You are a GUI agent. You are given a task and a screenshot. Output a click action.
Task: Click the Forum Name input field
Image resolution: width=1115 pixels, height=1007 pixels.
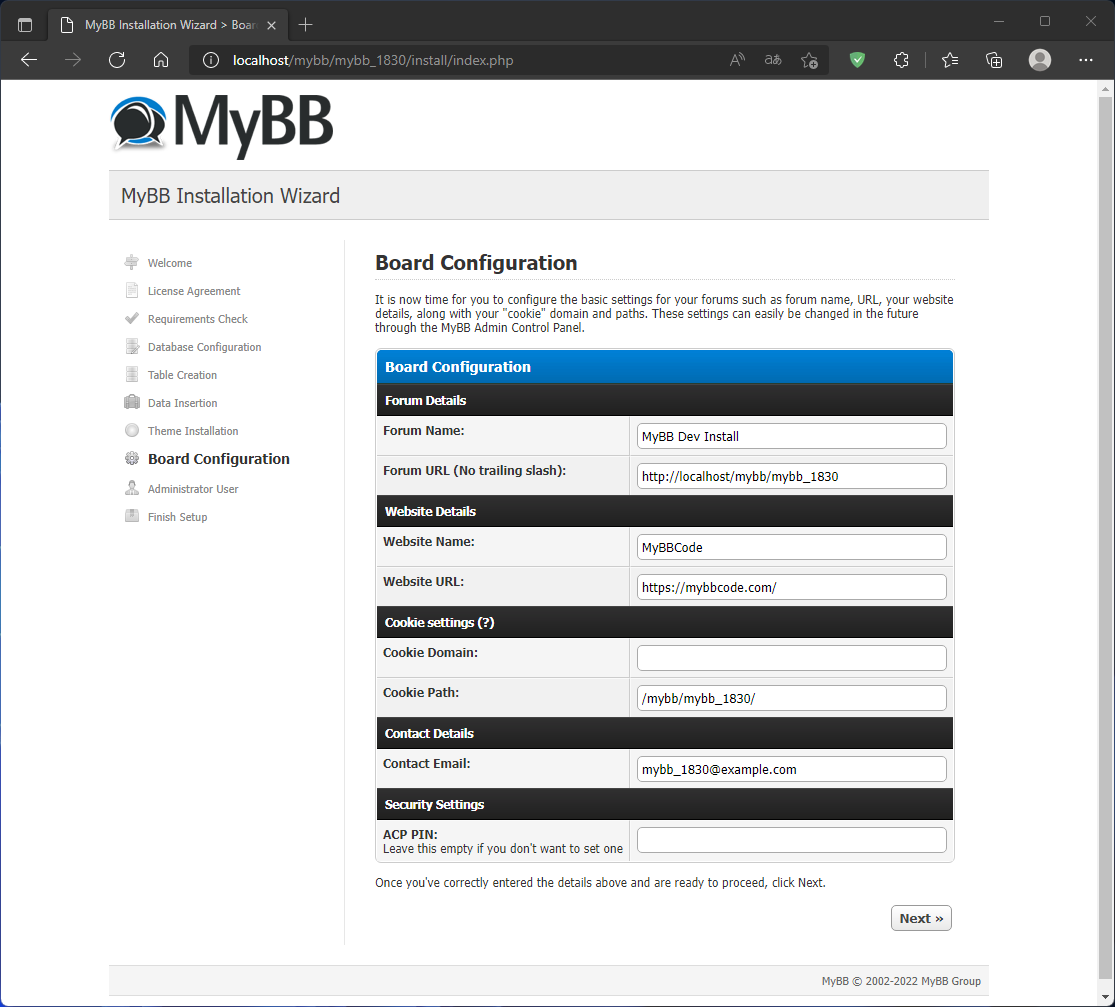pyautogui.click(x=791, y=436)
